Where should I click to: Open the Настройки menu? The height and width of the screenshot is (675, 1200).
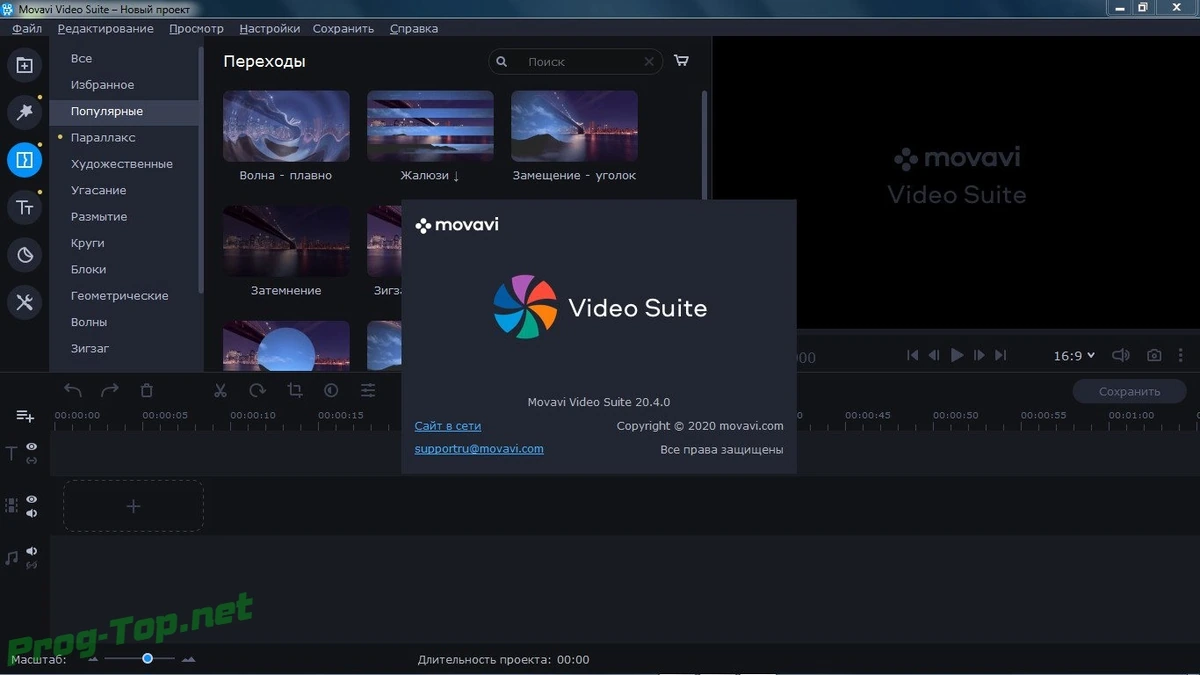point(270,28)
